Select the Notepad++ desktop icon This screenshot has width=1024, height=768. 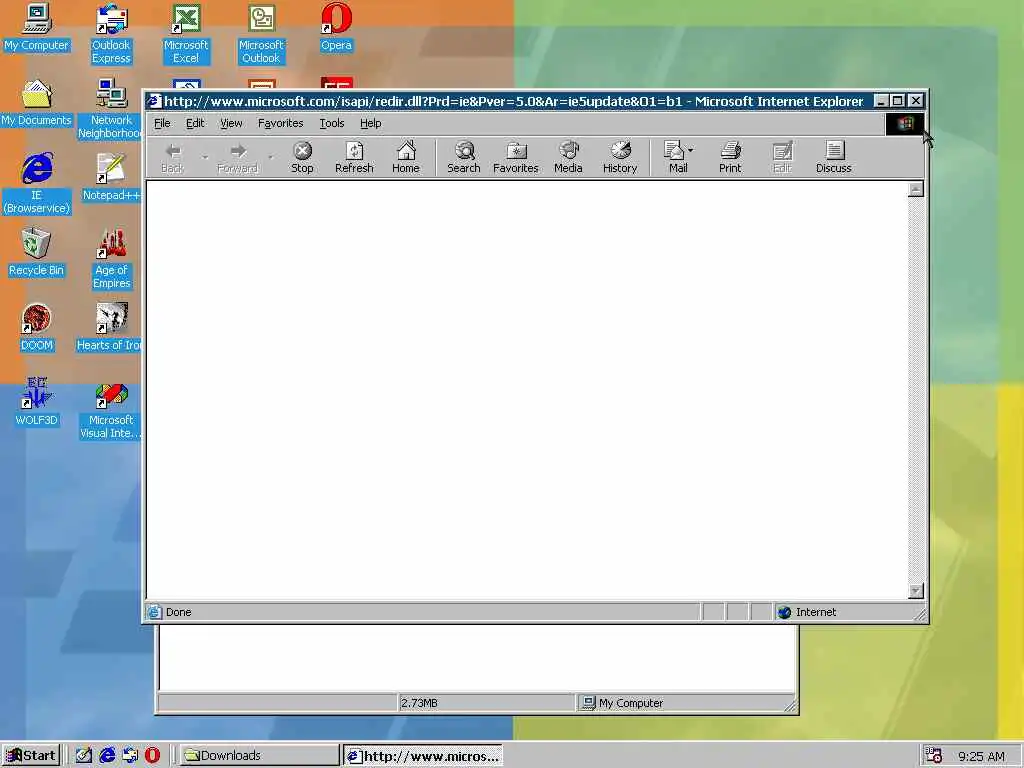[111, 178]
